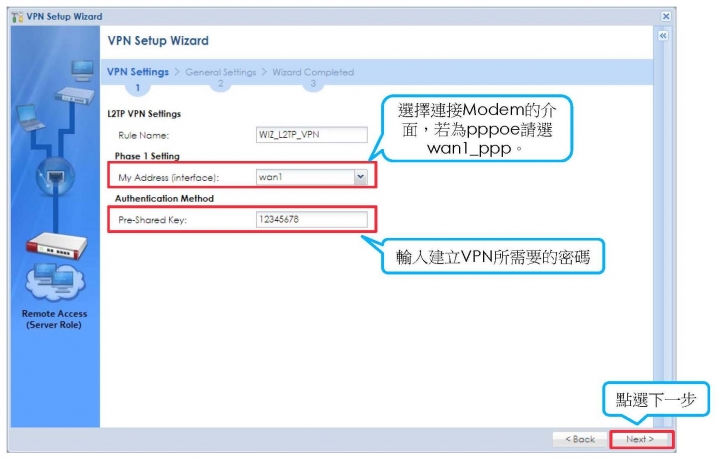Click the L2TP VPN Settings heading
The width and height of the screenshot is (720, 459).
(144, 114)
